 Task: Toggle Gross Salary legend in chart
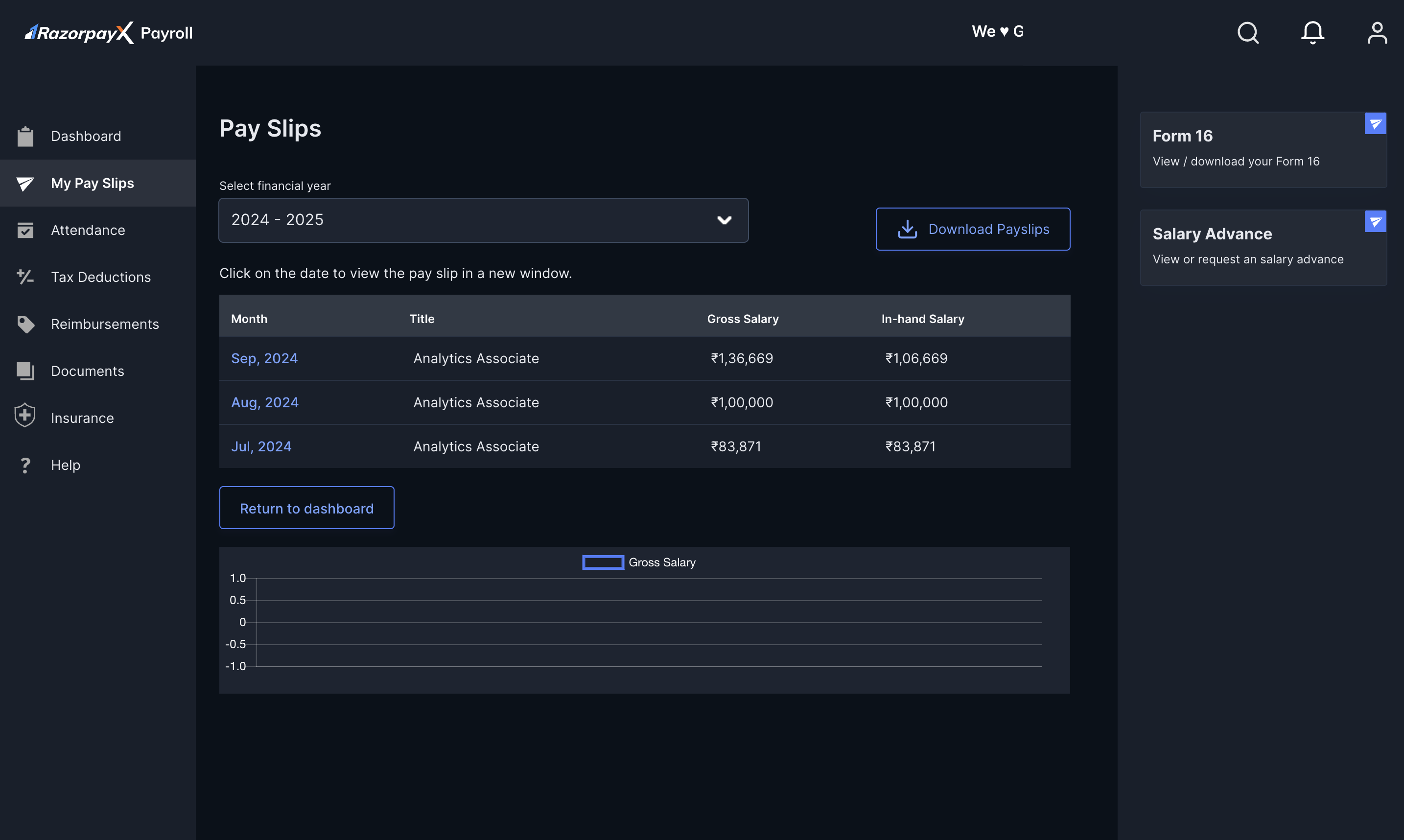(x=639, y=562)
